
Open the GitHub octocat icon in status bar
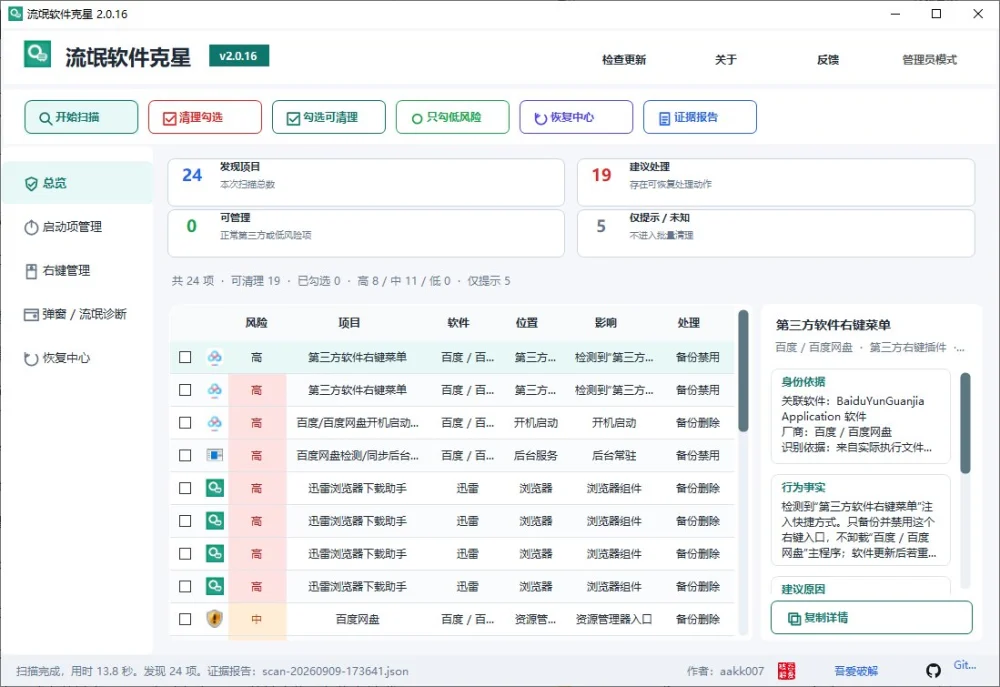933,670
